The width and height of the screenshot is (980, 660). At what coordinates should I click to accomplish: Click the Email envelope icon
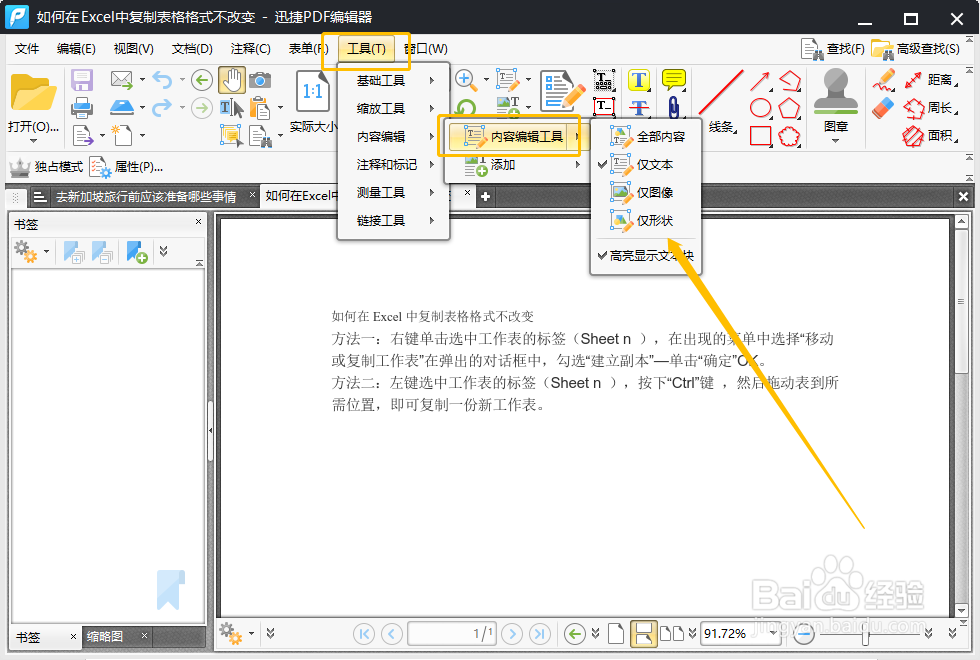[x=121, y=79]
